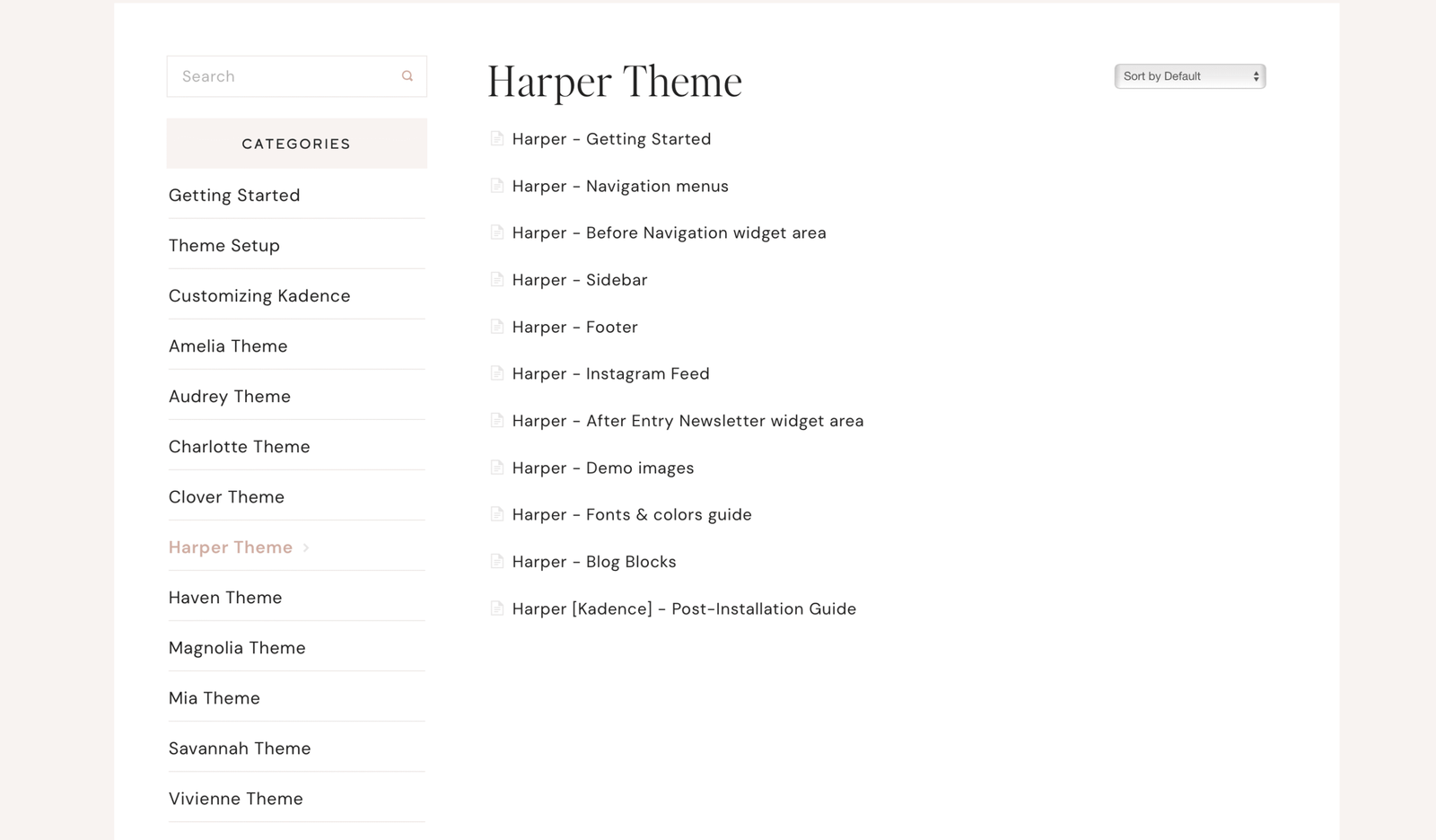
Task: Open Harper – Before Navigation widget area article
Action: click(669, 233)
